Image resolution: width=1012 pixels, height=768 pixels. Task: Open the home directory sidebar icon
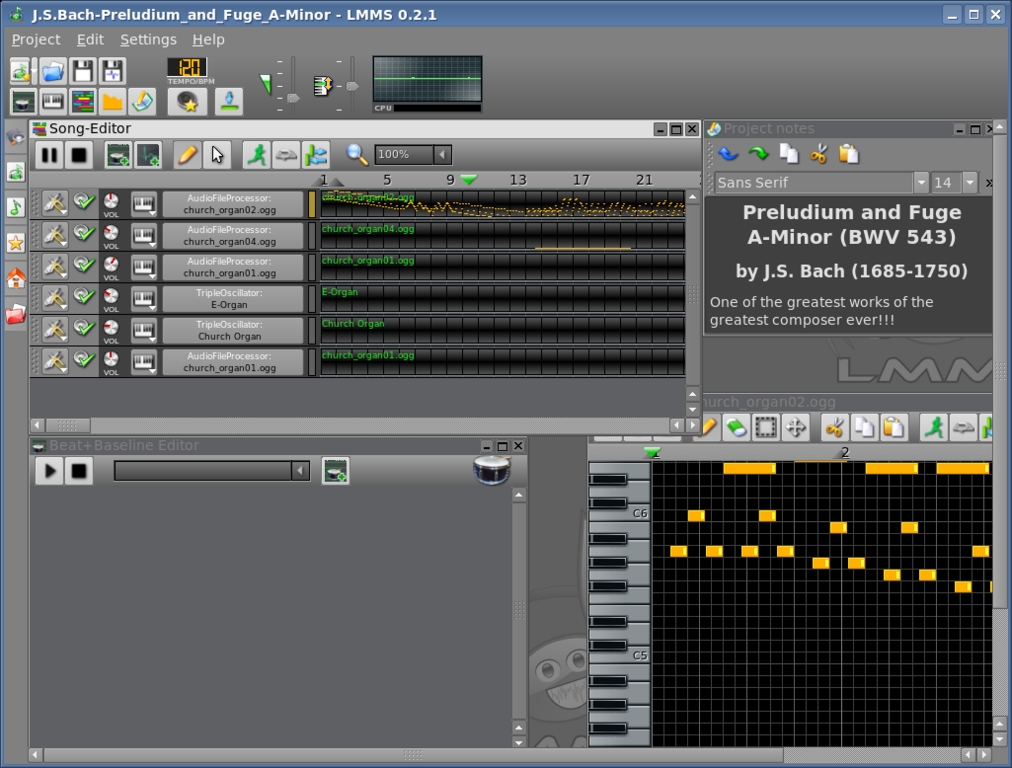tap(15, 279)
